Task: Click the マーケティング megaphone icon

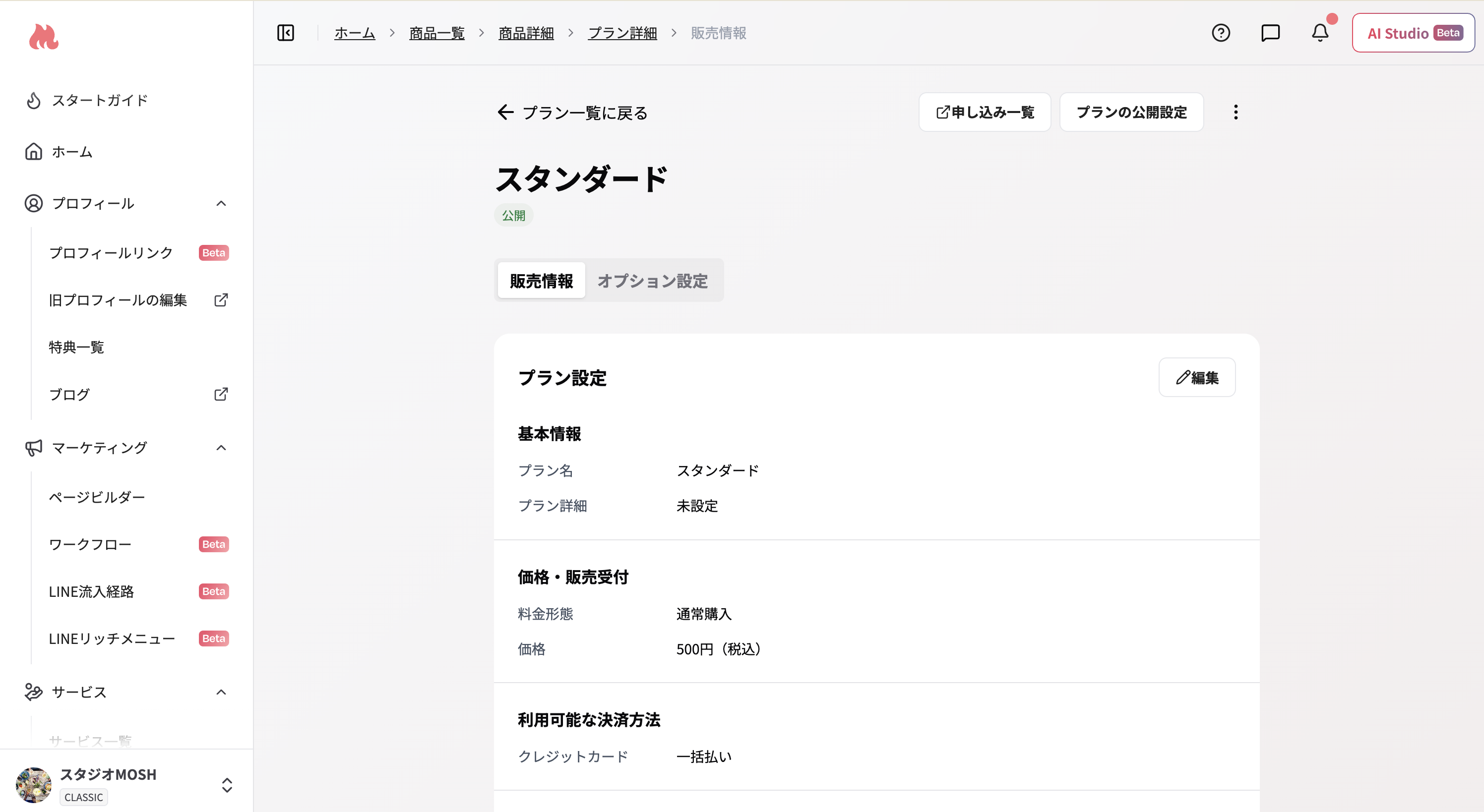Action: (x=33, y=448)
